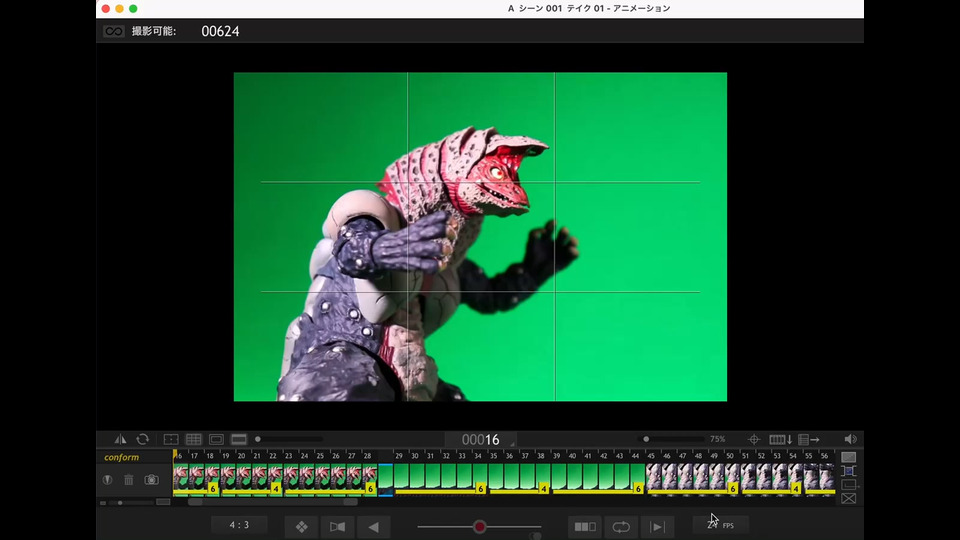Flip the view with the mirror icon
This screenshot has height=540, width=960.
121,439
